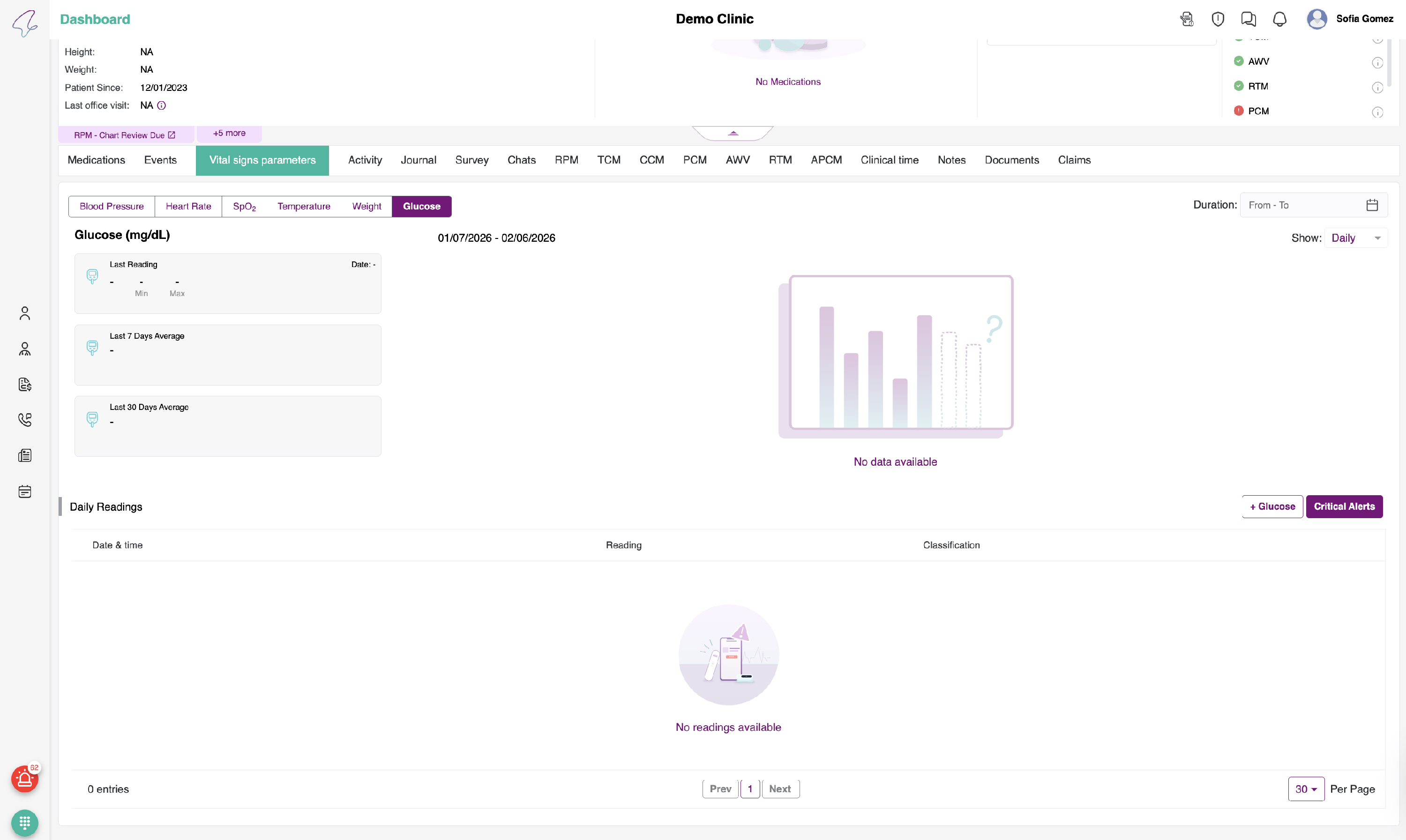The image size is (1406, 840).
Task: Click the + Glucose button
Action: [x=1272, y=506]
